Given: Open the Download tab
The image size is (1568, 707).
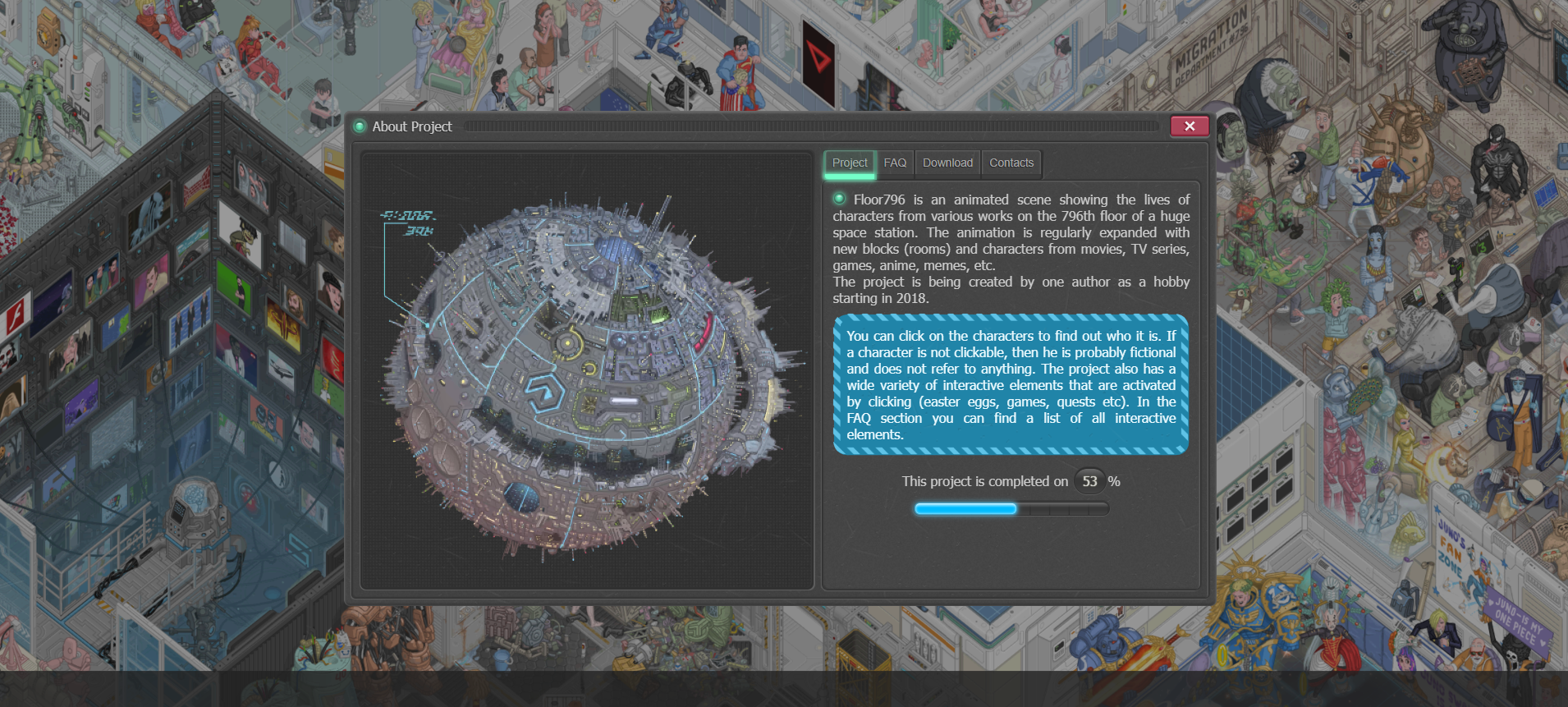Looking at the screenshot, I should (947, 163).
